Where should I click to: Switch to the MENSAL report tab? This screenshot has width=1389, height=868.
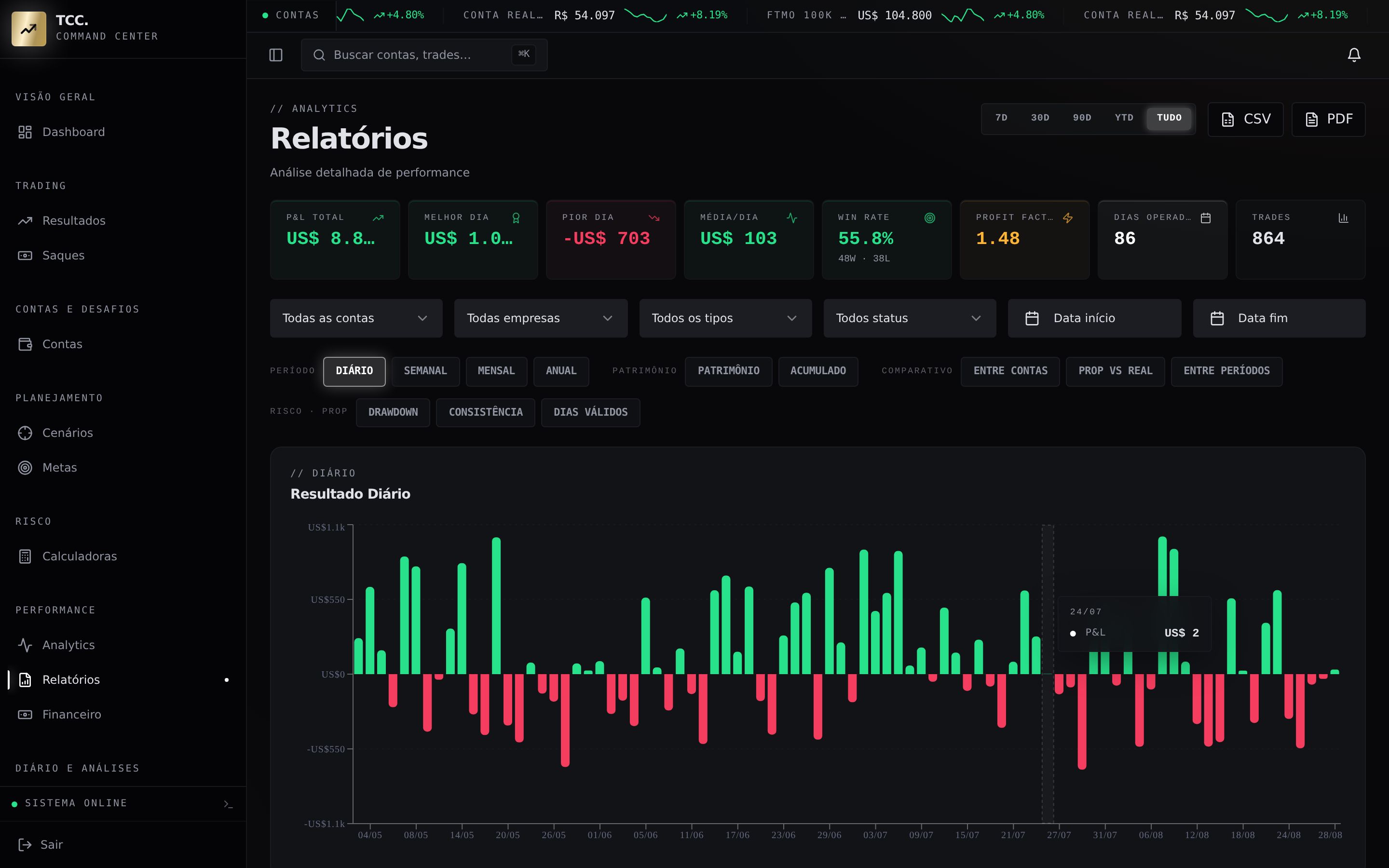pyautogui.click(x=496, y=371)
